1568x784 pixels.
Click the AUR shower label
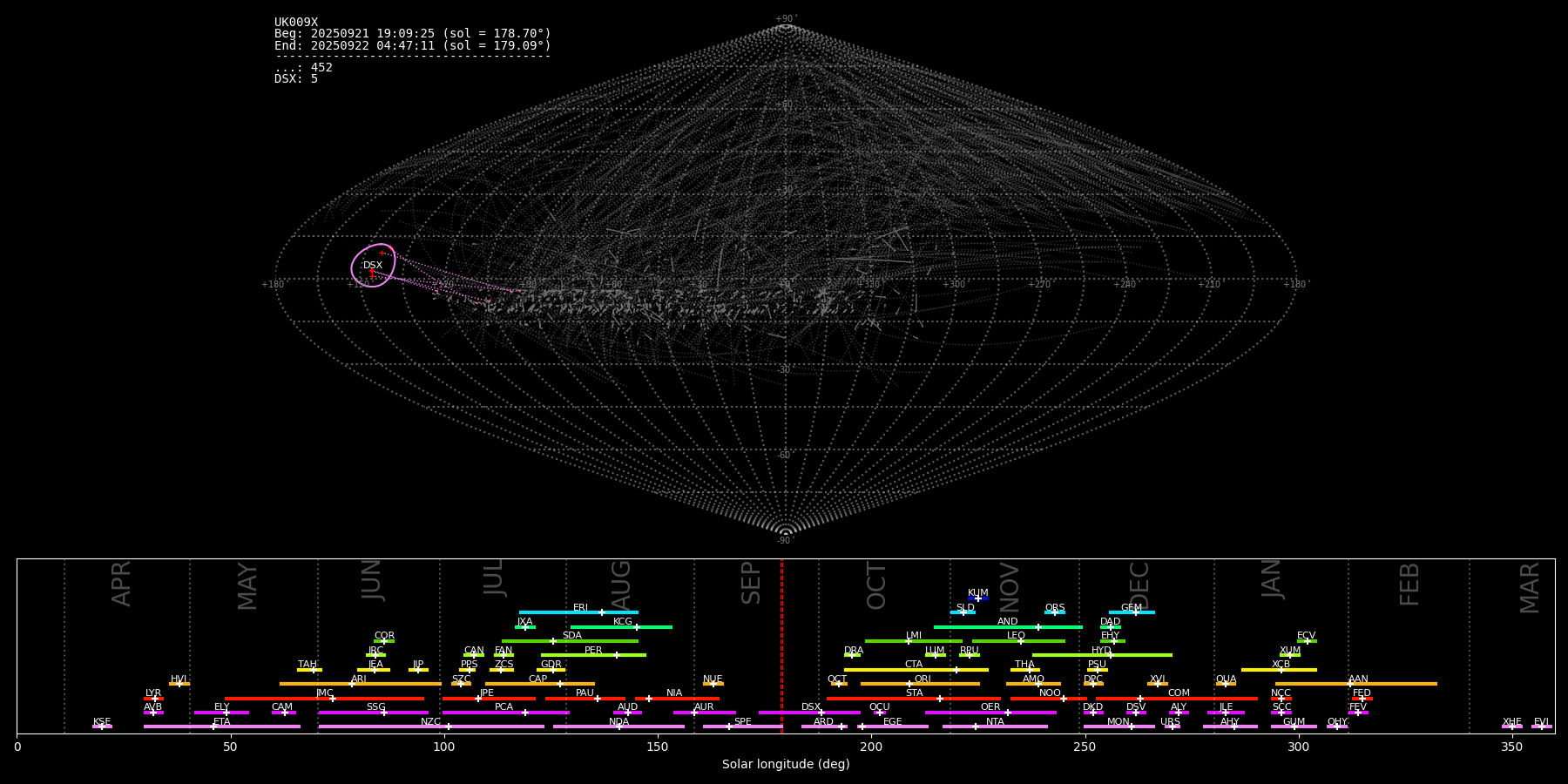pos(704,707)
